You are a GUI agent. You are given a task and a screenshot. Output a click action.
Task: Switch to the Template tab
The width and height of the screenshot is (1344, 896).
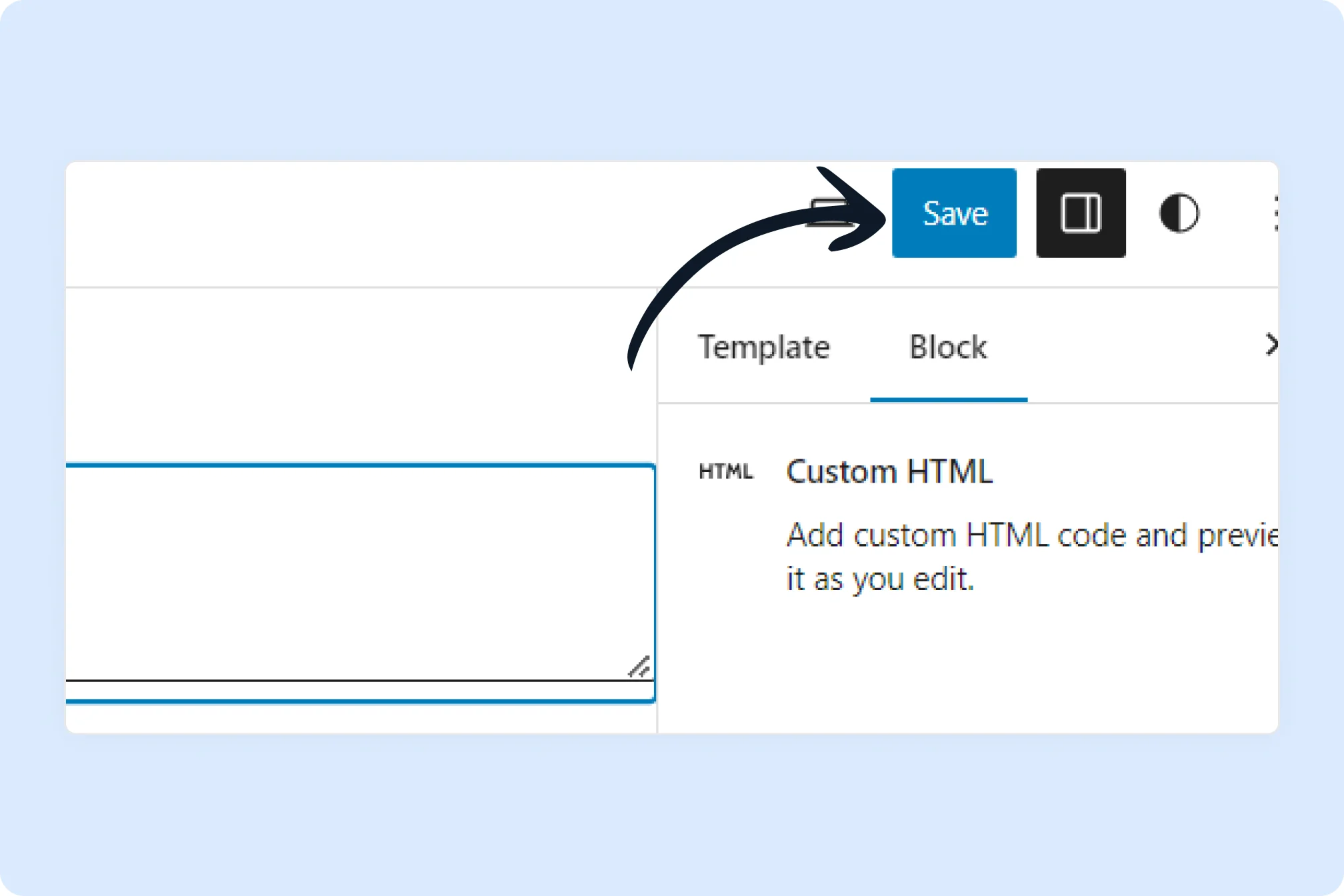click(764, 347)
